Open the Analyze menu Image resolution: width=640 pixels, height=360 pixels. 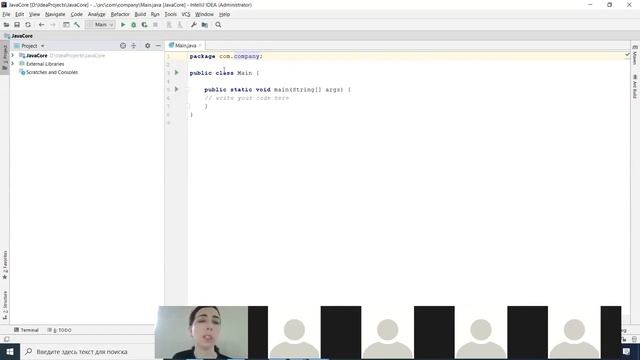97,14
